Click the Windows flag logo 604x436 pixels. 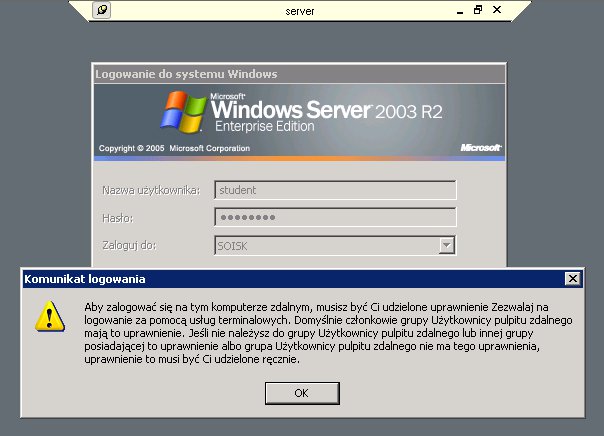click(x=183, y=112)
